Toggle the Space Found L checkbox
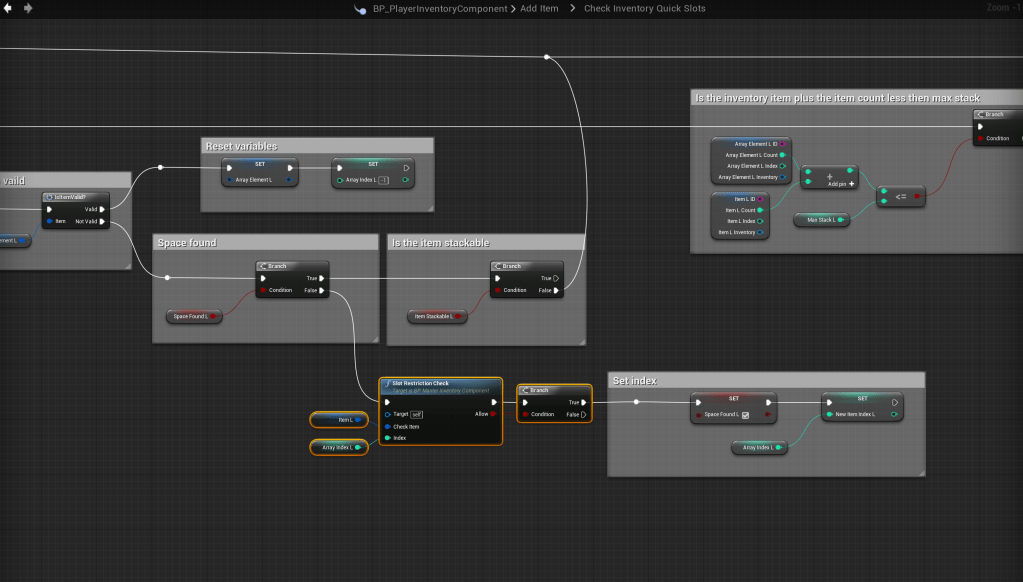This screenshot has width=1023, height=582. (745, 414)
